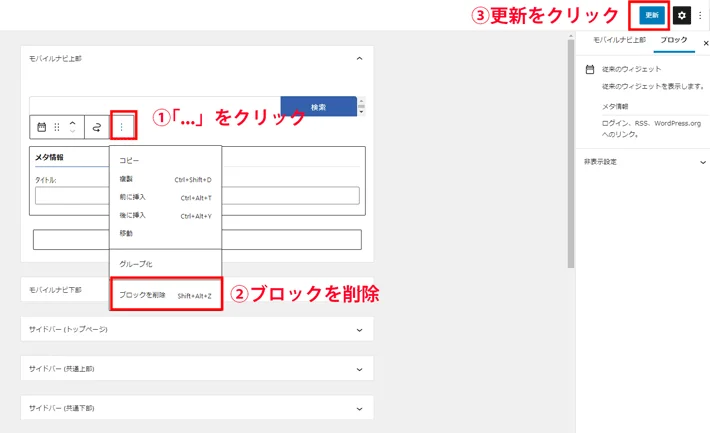The image size is (710, 433).
Task: Move block down with down arrow
Action: [72, 131]
